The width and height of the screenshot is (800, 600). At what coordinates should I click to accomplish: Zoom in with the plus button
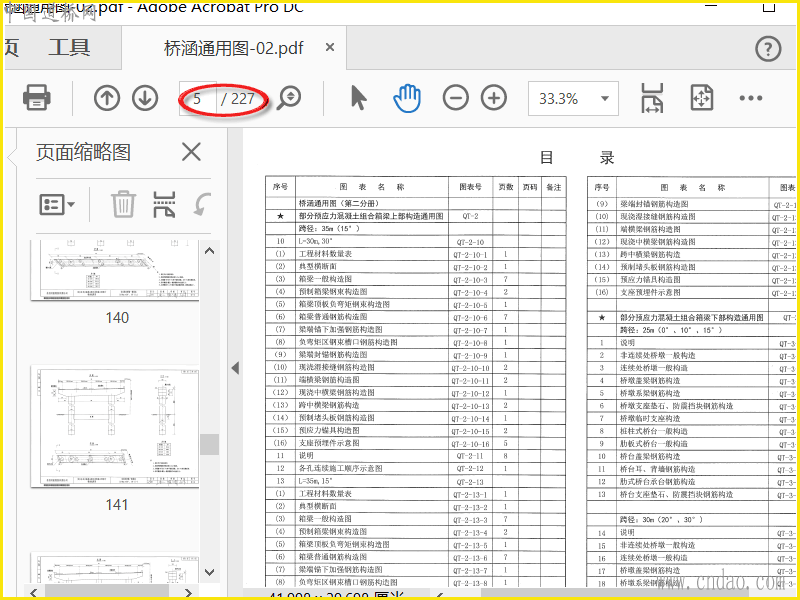point(494,97)
